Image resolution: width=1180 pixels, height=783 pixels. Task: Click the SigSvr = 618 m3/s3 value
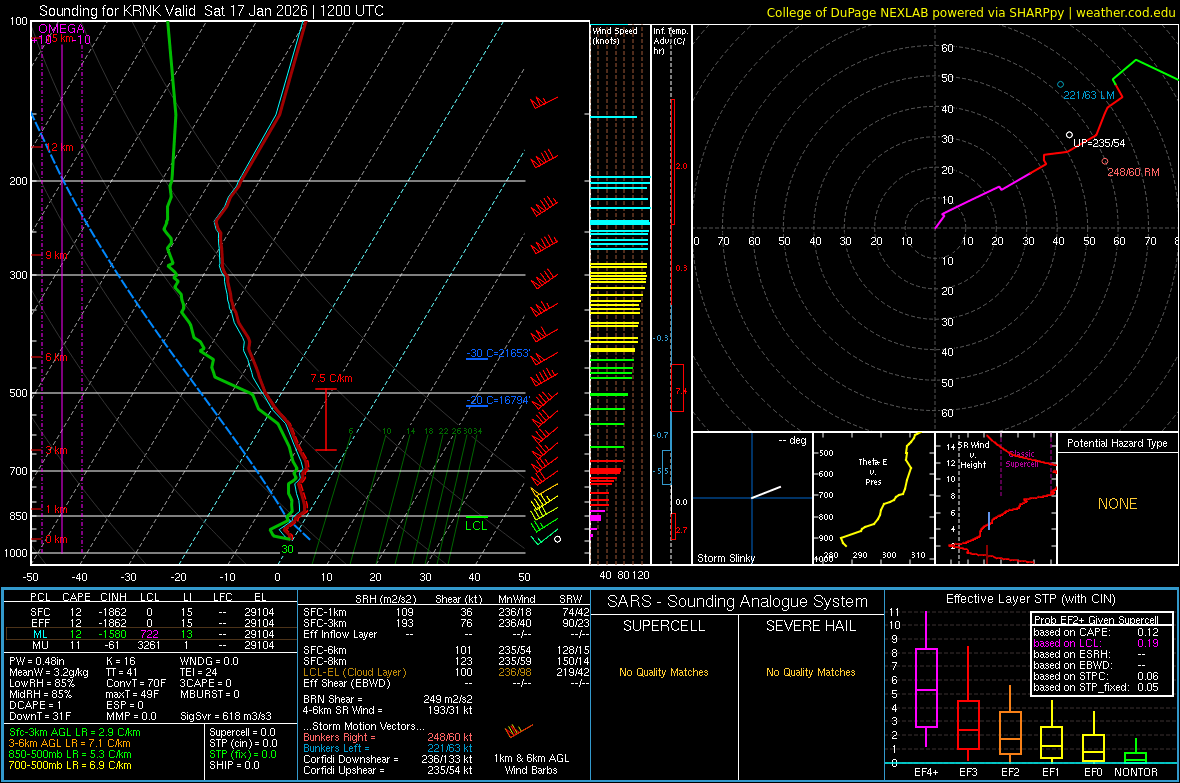pos(226,716)
